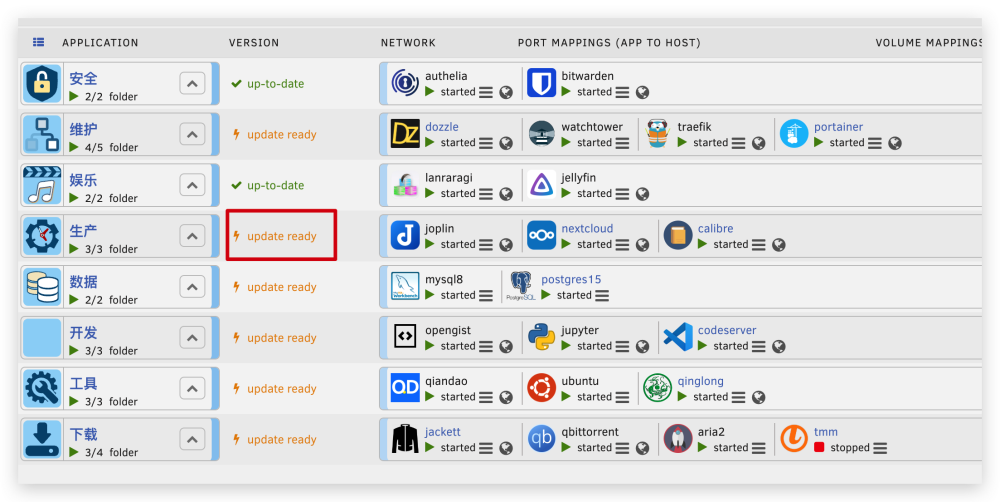Screen dimensions: 1000x502
Task: Open the qinglong link
Action: 700,381
